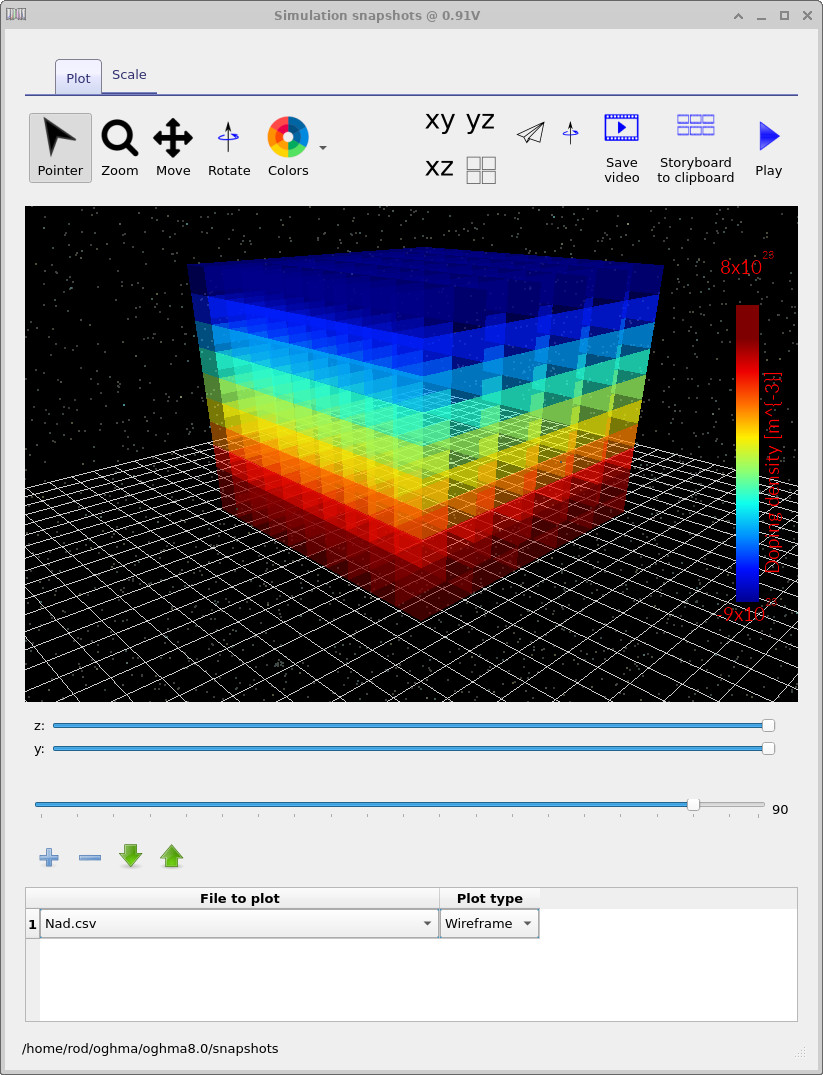
Task: Open the Wireframe plot type dropdown
Action: click(526, 923)
